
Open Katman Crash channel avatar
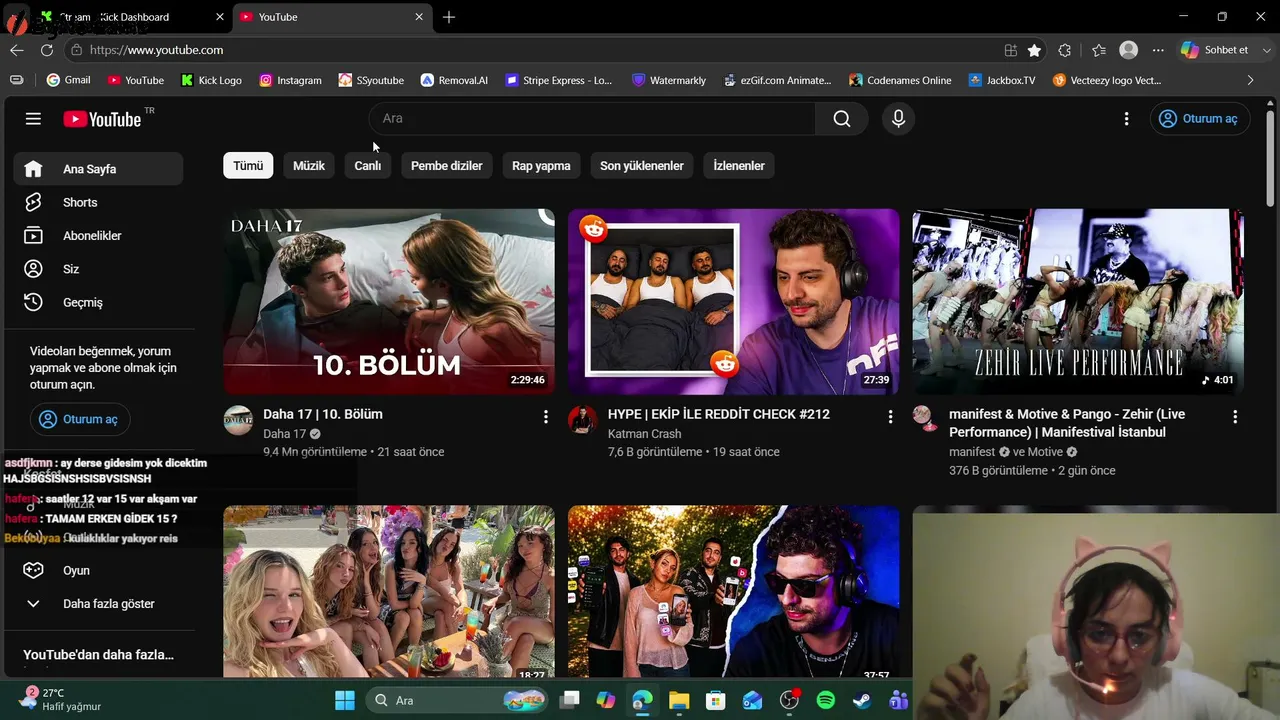tap(582, 420)
